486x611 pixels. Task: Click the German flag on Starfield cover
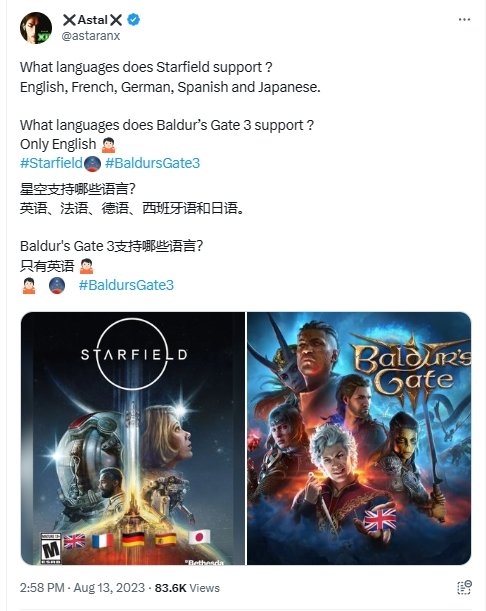[x=133, y=540]
